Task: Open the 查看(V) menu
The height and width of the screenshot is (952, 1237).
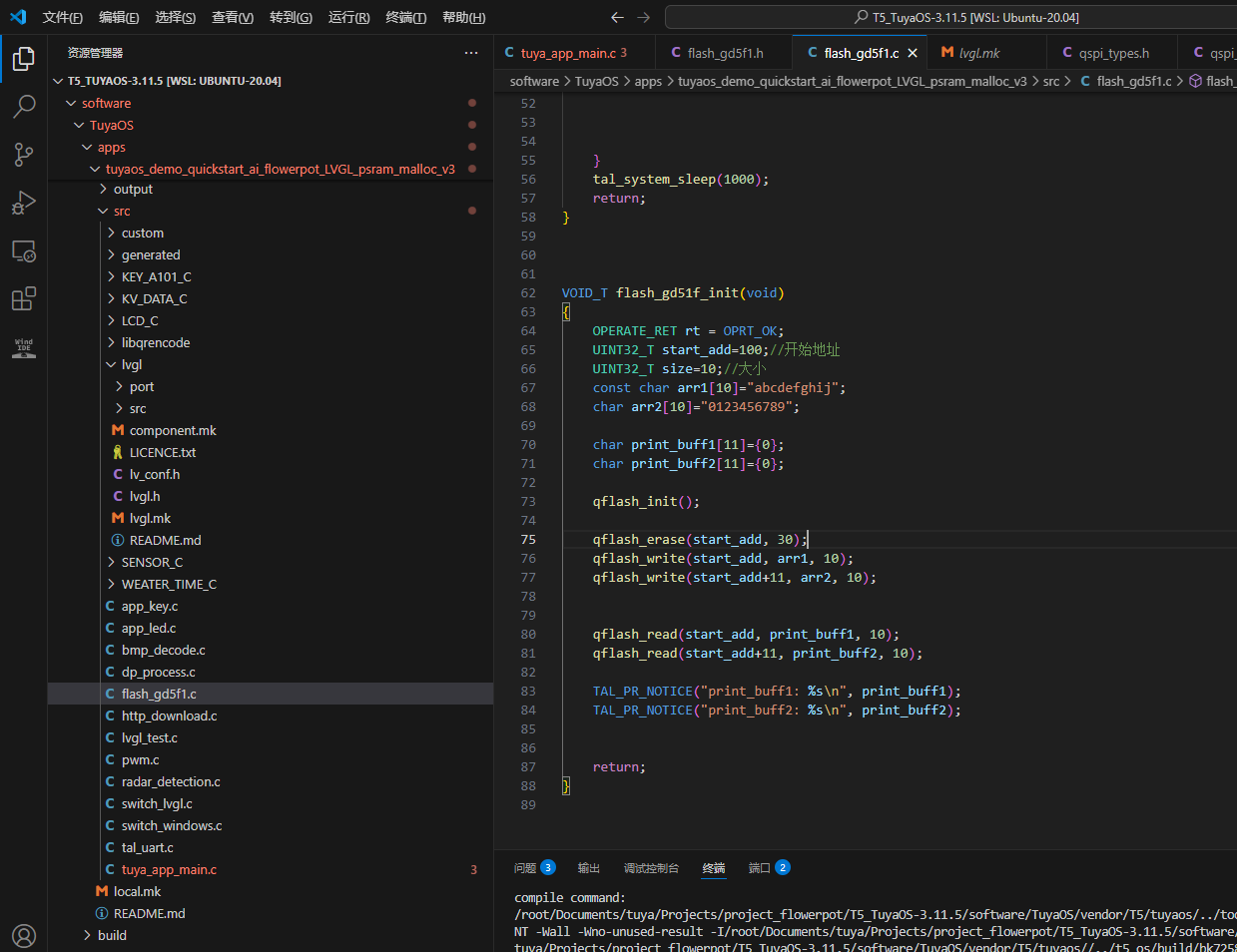Action: [233, 17]
